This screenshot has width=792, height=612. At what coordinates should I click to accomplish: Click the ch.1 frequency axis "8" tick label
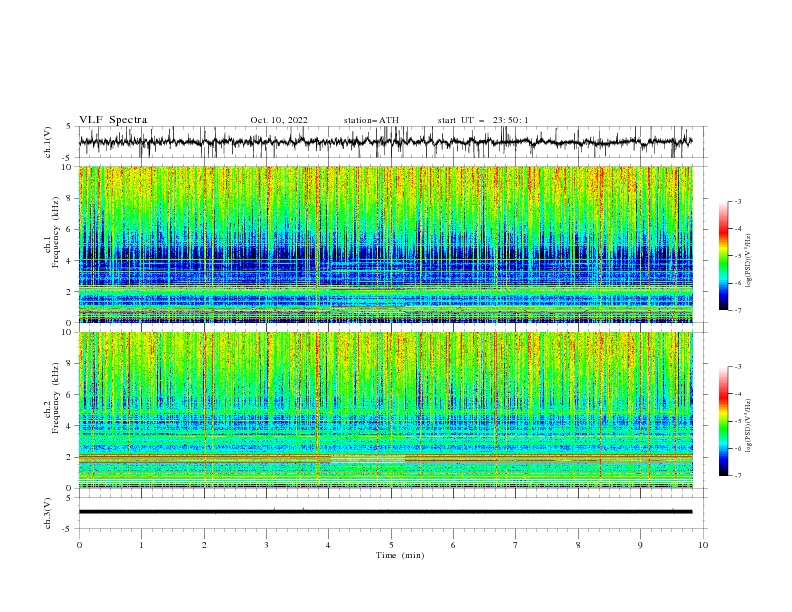70,198
